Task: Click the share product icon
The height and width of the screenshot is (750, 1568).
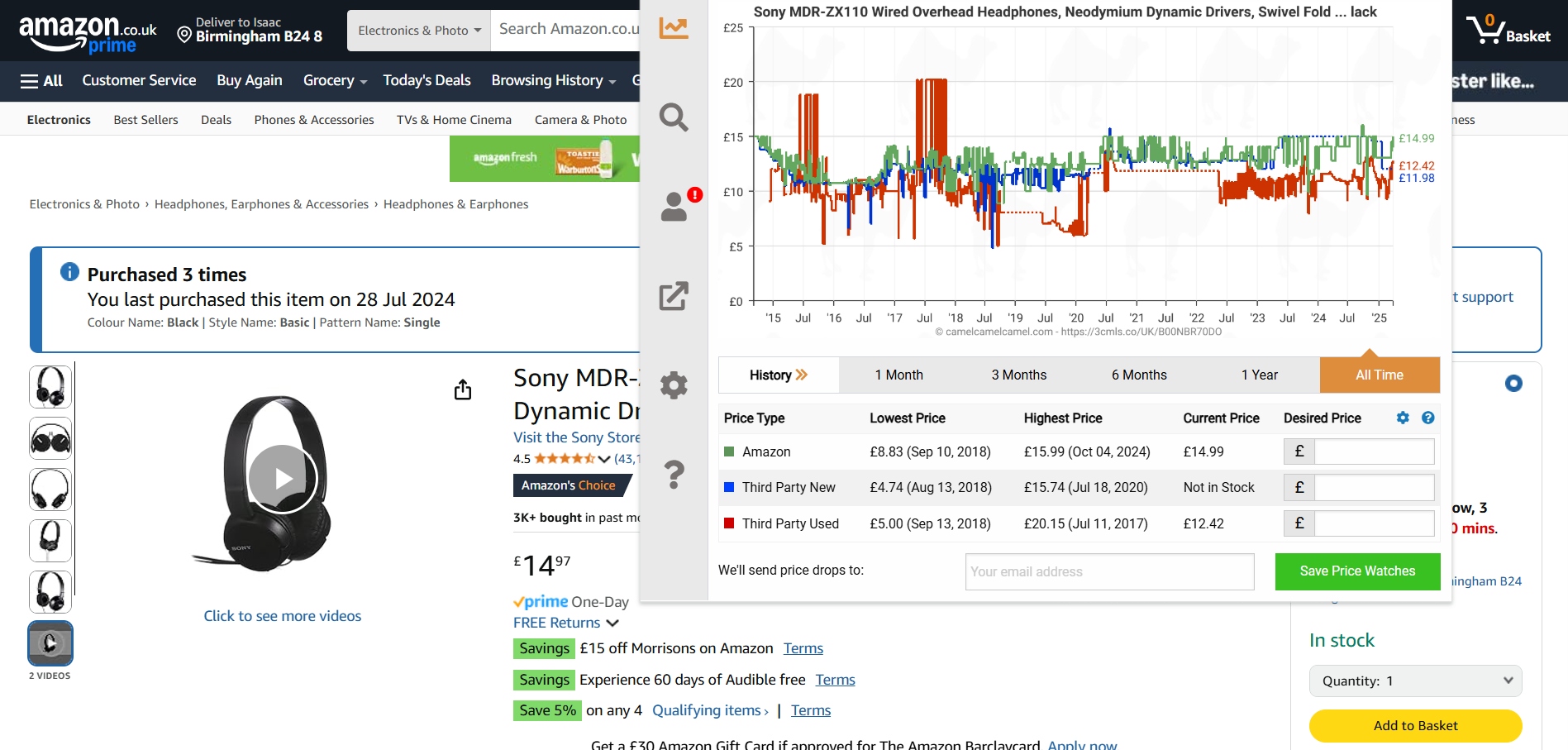Action: pos(463,389)
